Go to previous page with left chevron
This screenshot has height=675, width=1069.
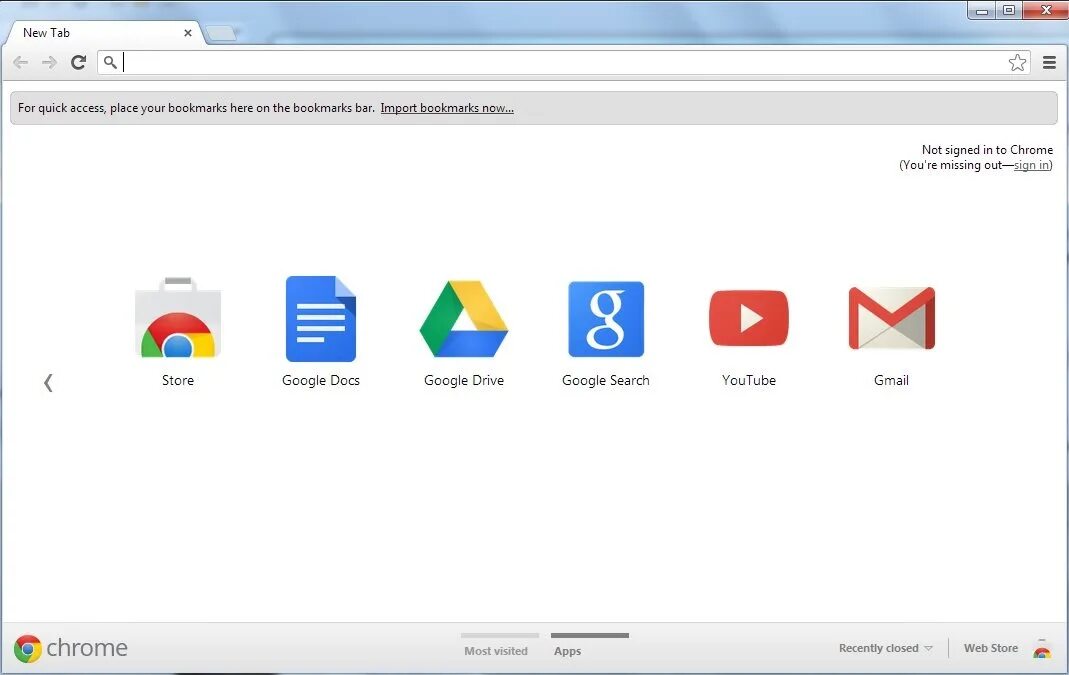click(48, 382)
